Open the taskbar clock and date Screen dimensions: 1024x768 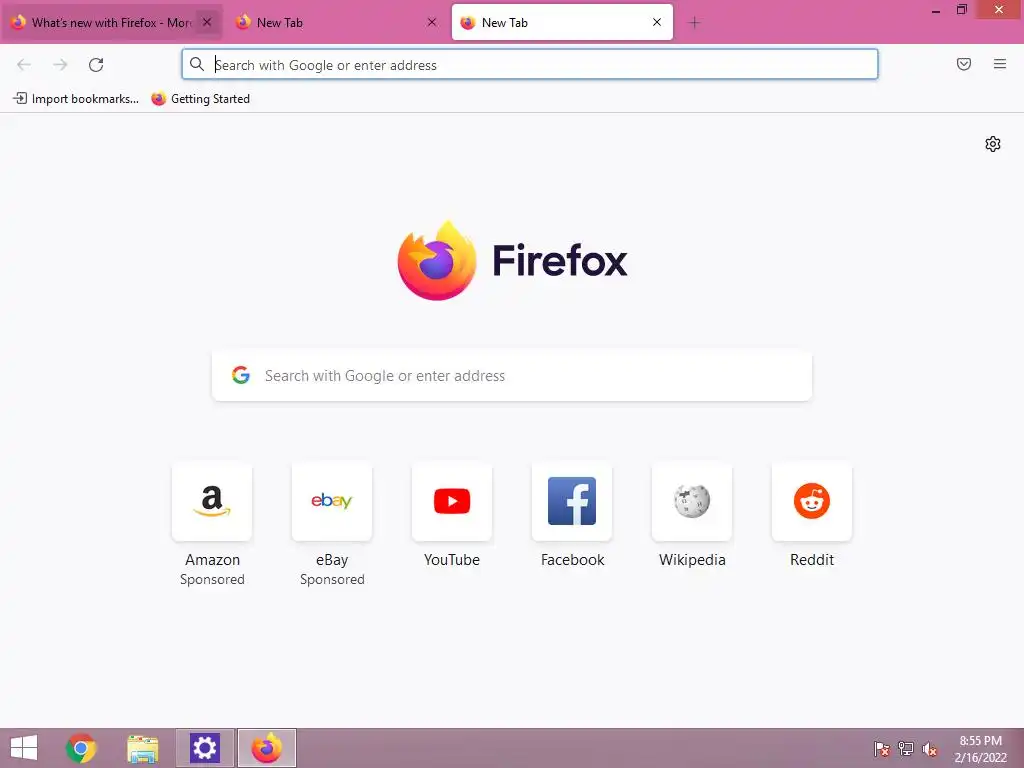[x=980, y=749]
